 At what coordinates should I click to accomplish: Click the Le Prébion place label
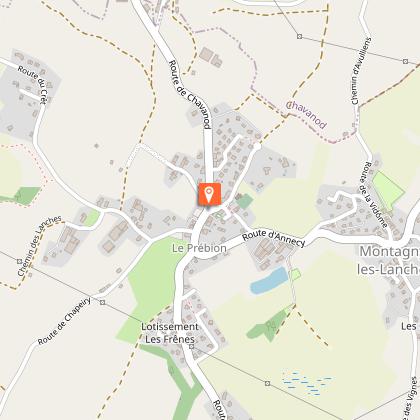pos(199,248)
